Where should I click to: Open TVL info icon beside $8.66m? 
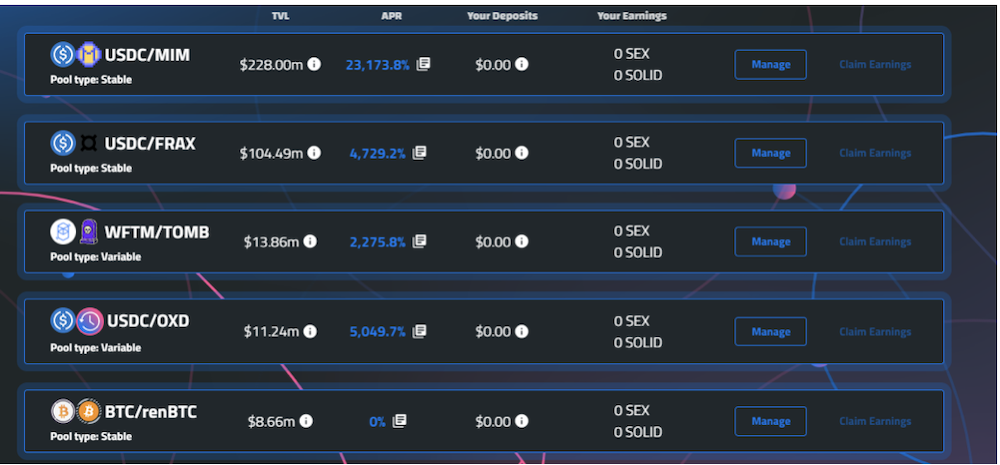click(305, 421)
